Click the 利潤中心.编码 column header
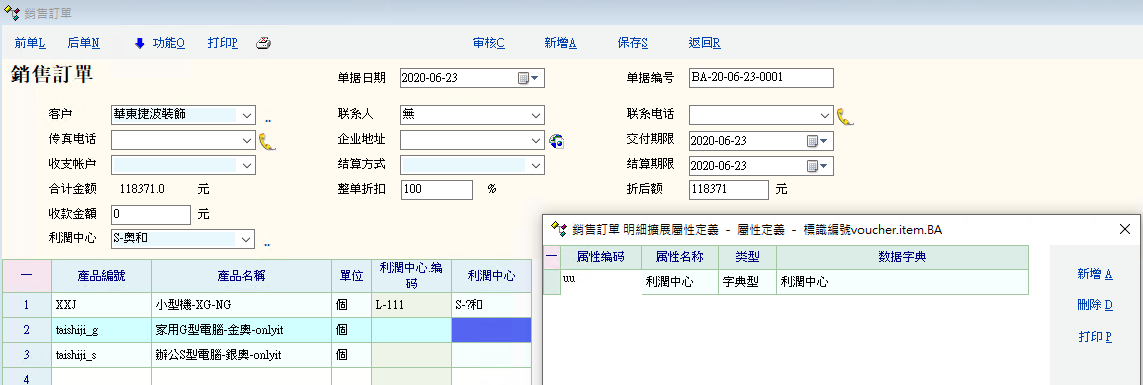This screenshot has width=1143, height=385. tap(412, 276)
